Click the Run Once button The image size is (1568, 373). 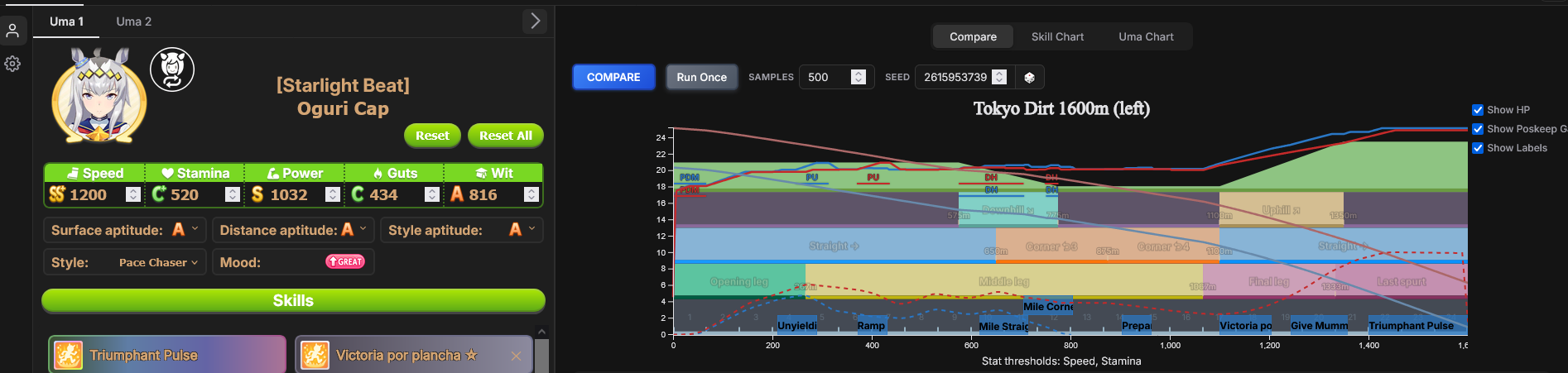point(701,77)
